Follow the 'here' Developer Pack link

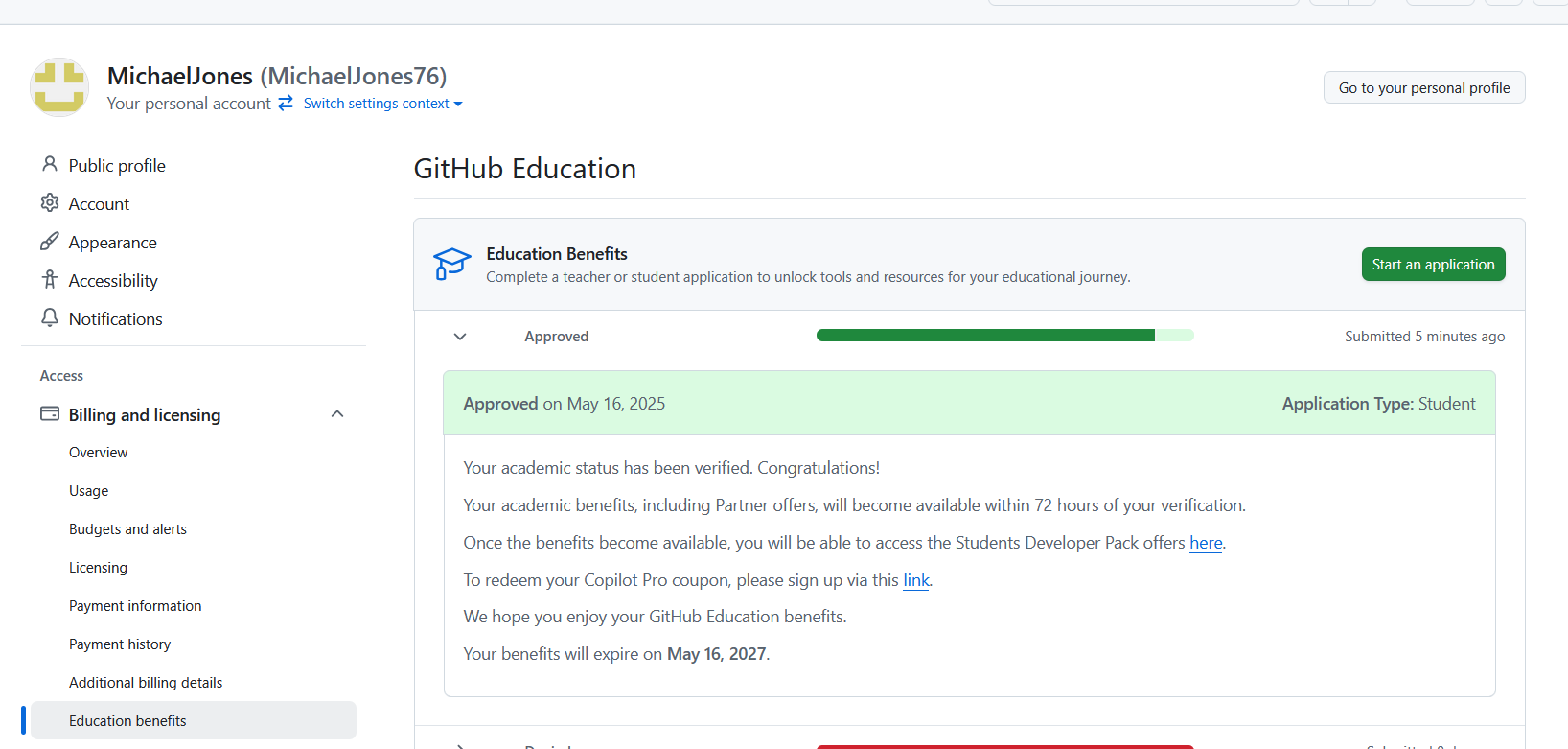point(1206,543)
